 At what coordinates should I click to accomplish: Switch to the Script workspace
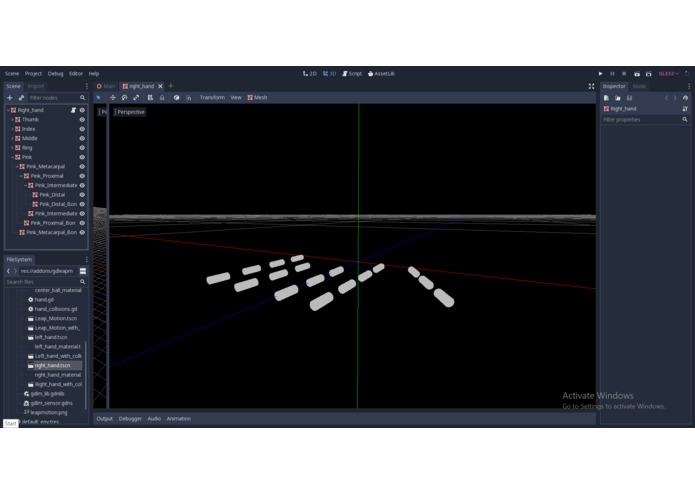tap(352, 74)
